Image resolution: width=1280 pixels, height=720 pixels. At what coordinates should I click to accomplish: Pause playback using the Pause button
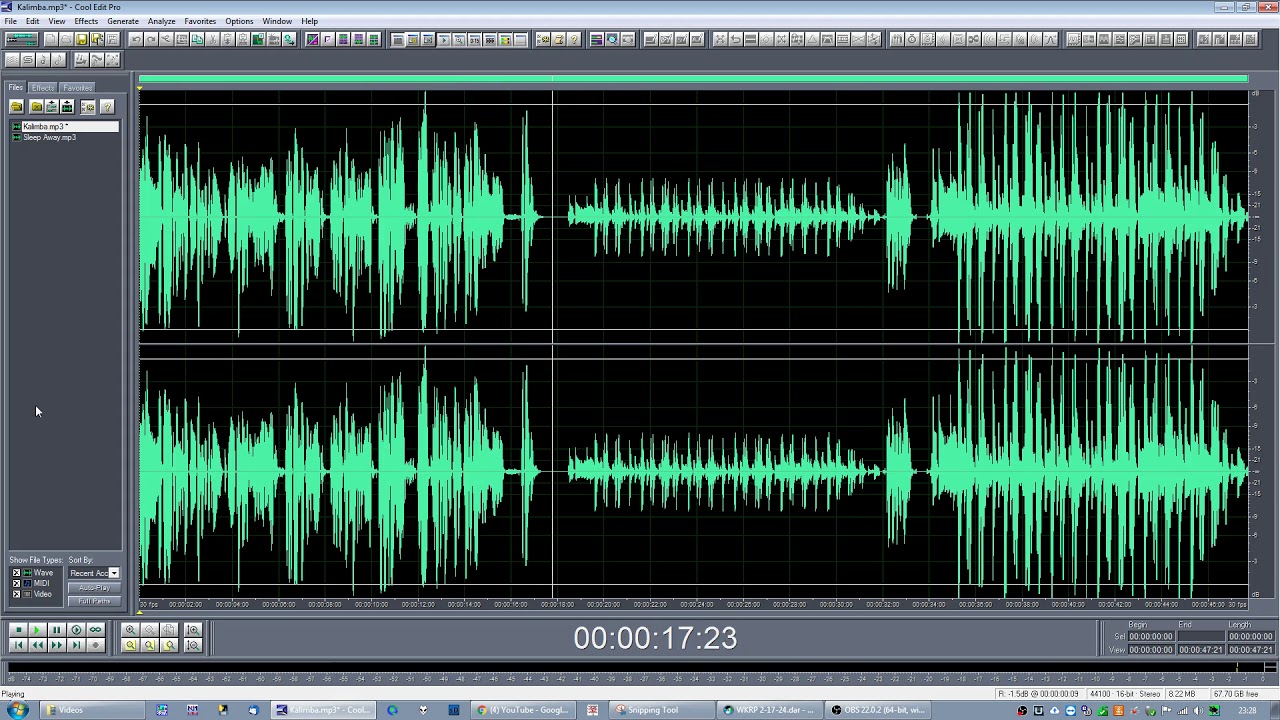[57, 630]
